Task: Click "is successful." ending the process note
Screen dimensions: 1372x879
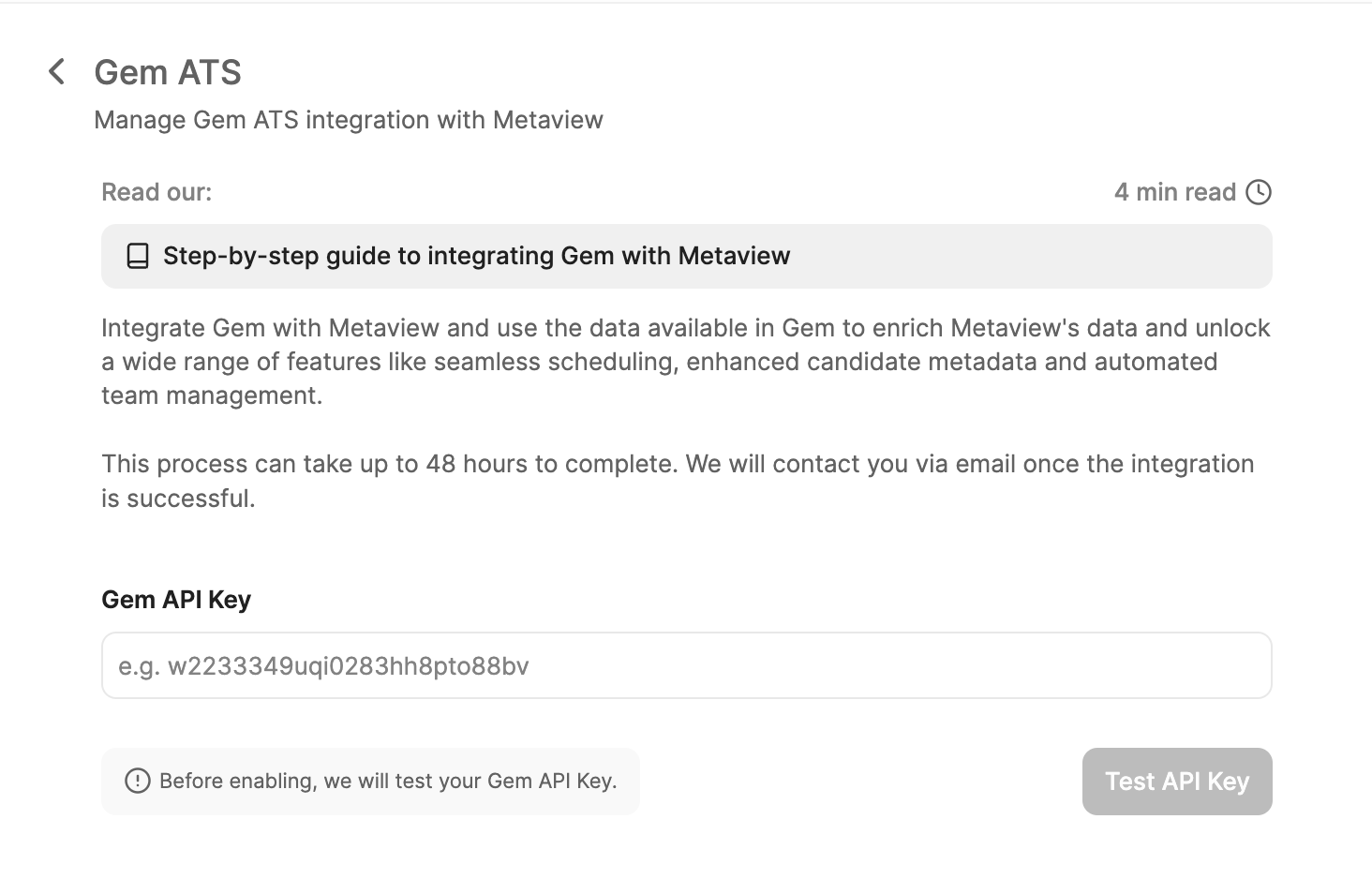Action: (178, 498)
